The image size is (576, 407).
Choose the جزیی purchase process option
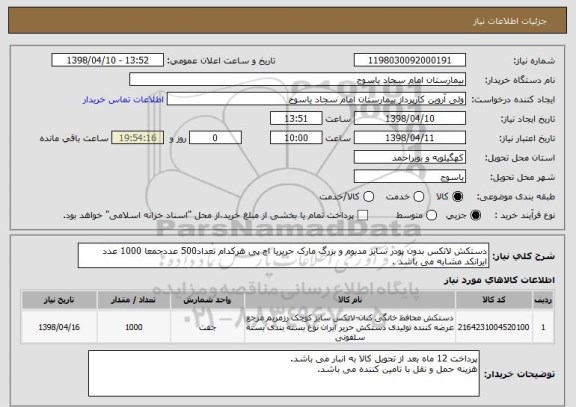475,216
